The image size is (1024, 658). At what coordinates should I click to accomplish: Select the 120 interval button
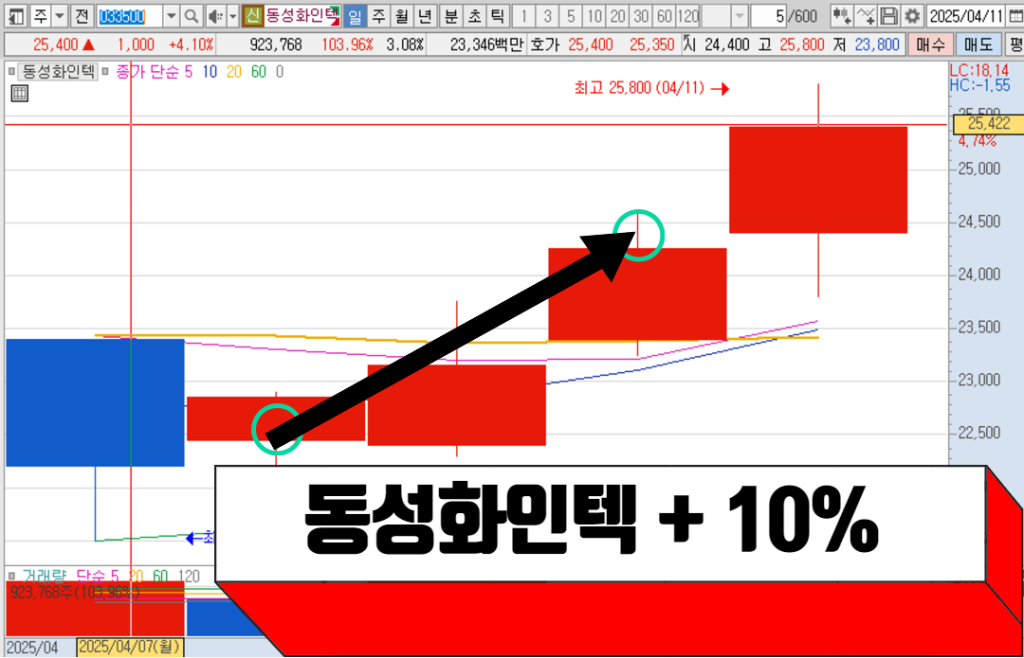(x=688, y=16)
